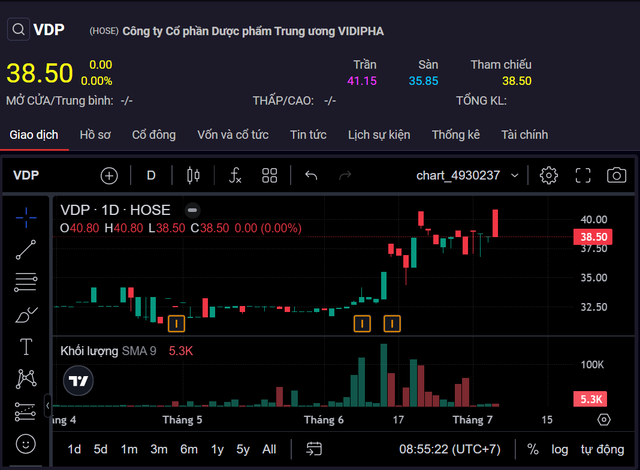Select the brush drawing tool
This screenshot has height=470, width=640.
pos(26,315)
